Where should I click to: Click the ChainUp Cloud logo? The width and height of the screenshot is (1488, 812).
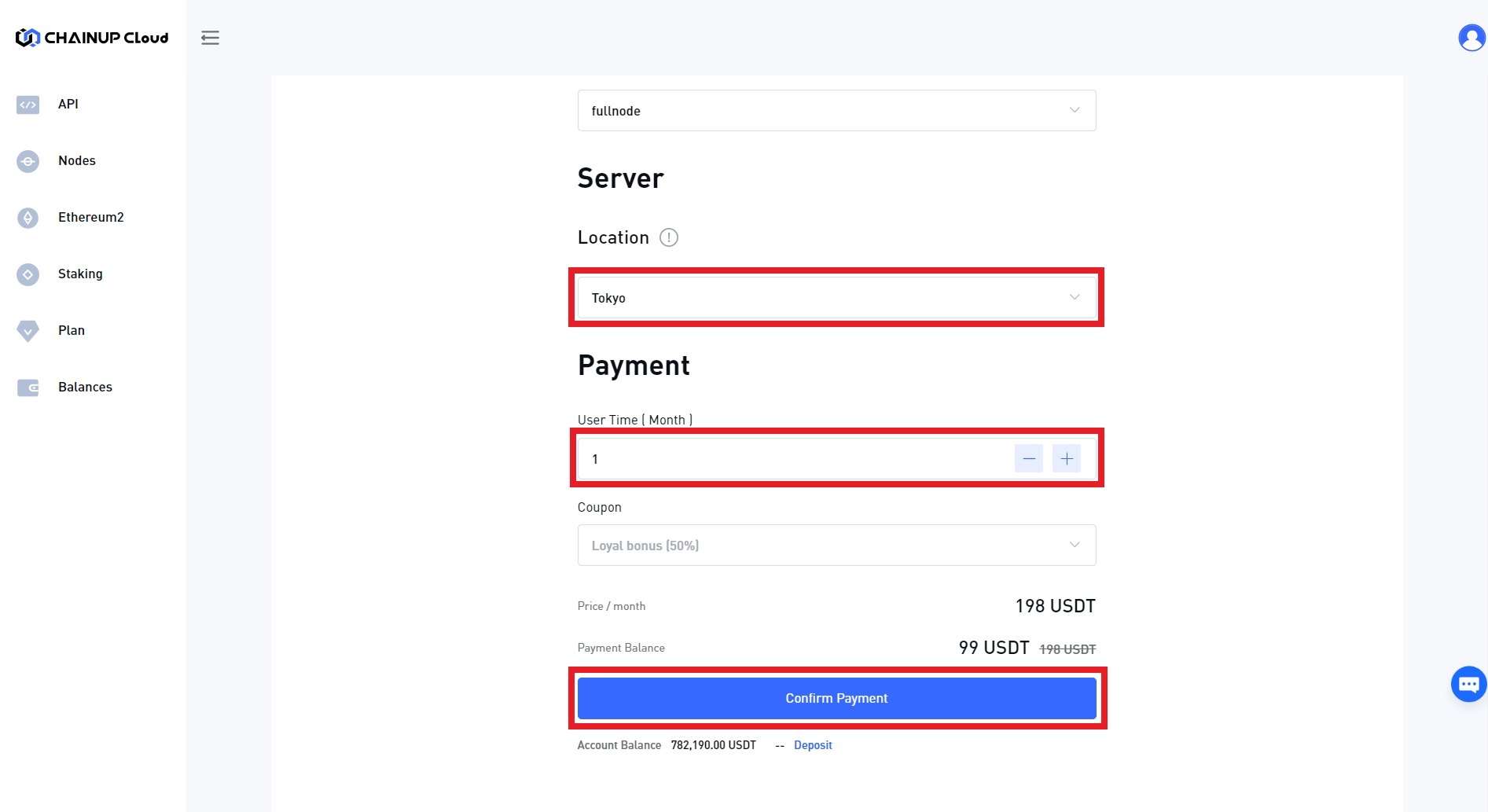coord(92,38)
